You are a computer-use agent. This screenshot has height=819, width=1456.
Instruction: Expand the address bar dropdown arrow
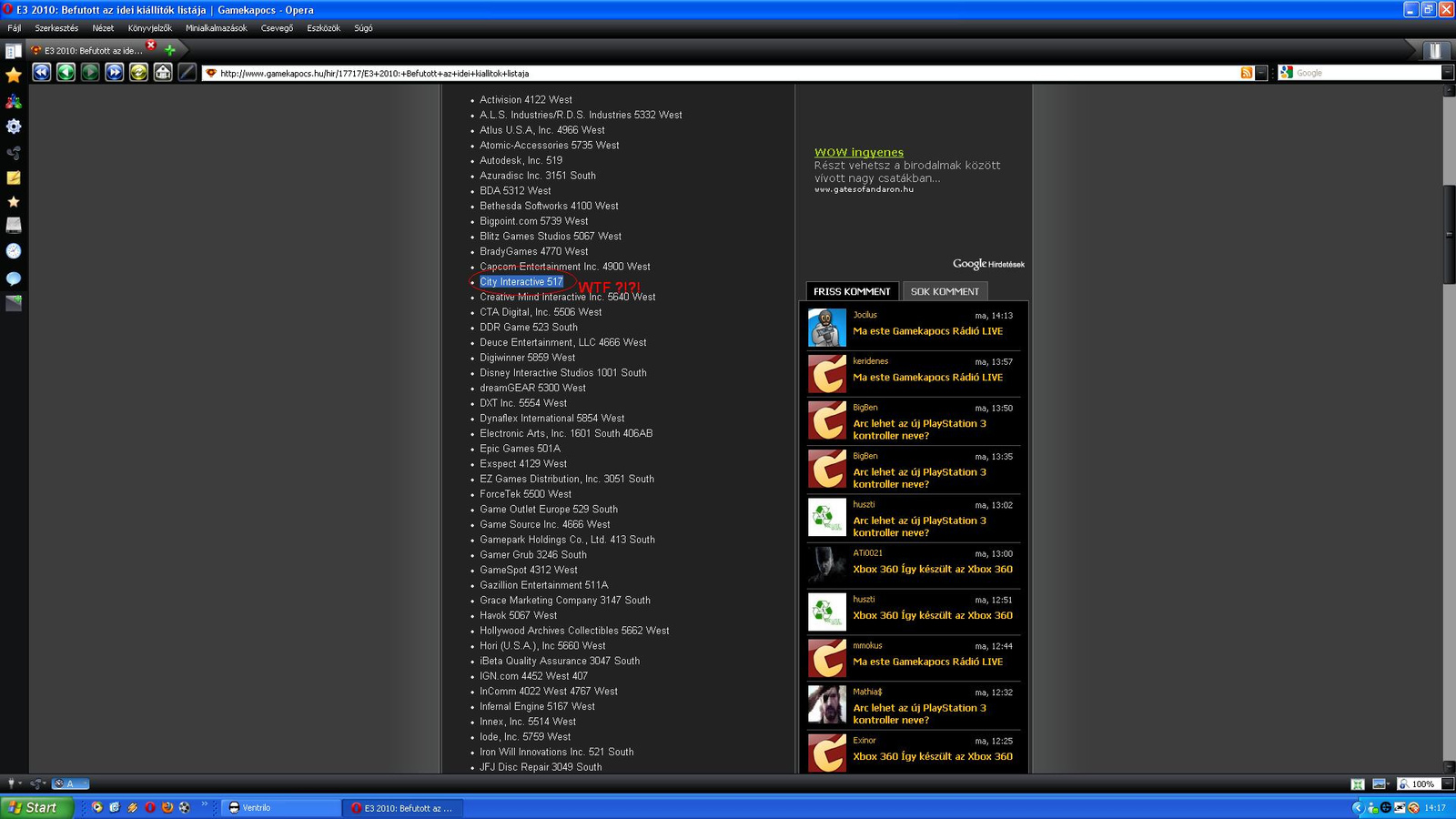click(x=1261, y=73)
